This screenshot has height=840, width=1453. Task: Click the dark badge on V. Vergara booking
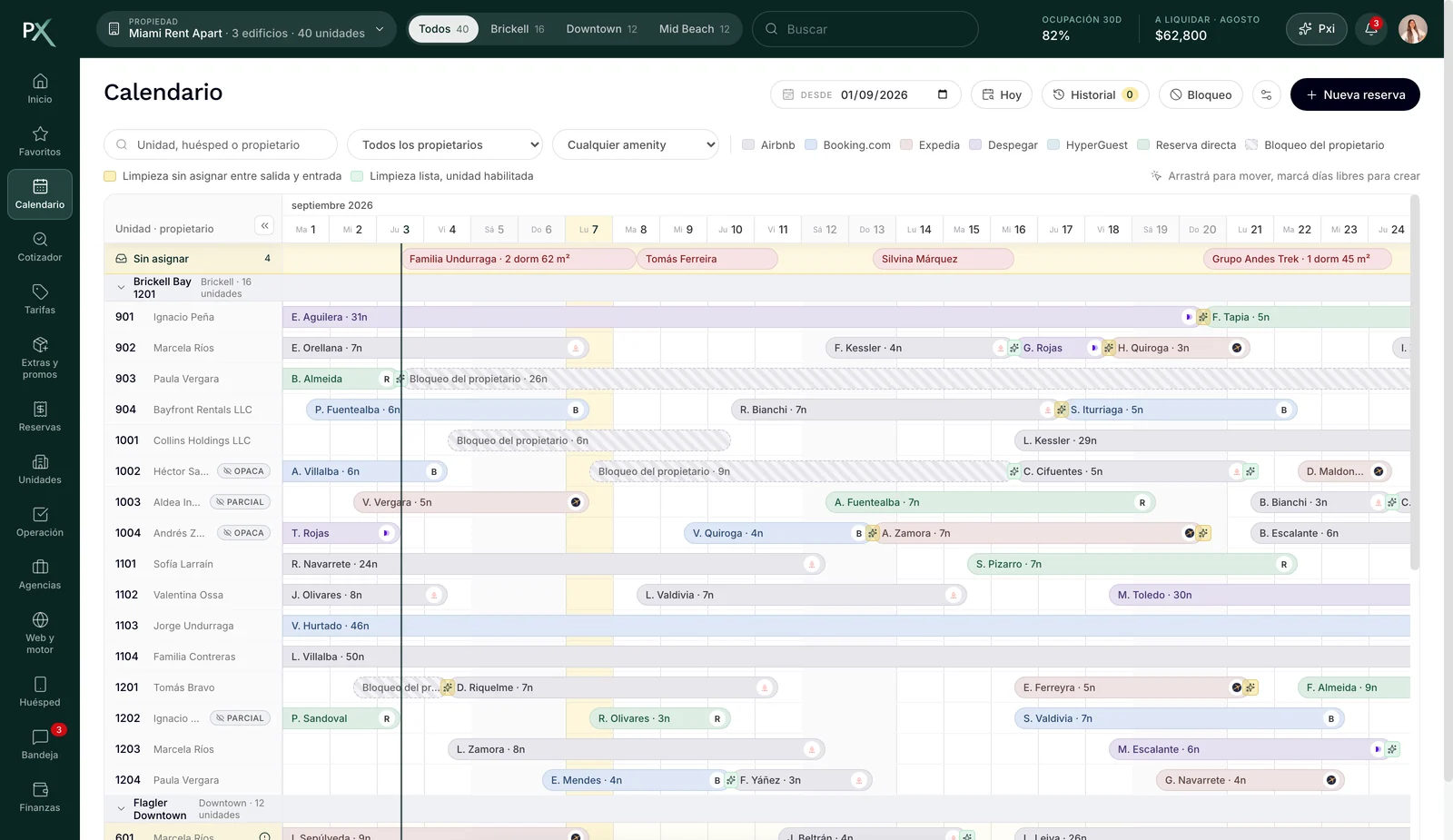[x=576, y=502]
